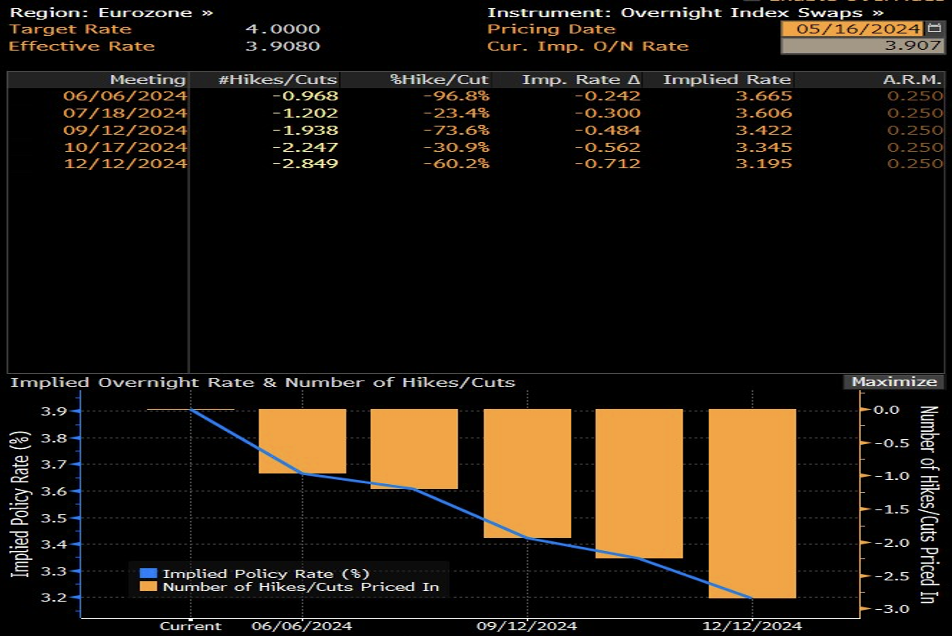Click the -0.242 implied rate change
The image size is (952, 636).
pyautogui.click(x=607, y=96)
